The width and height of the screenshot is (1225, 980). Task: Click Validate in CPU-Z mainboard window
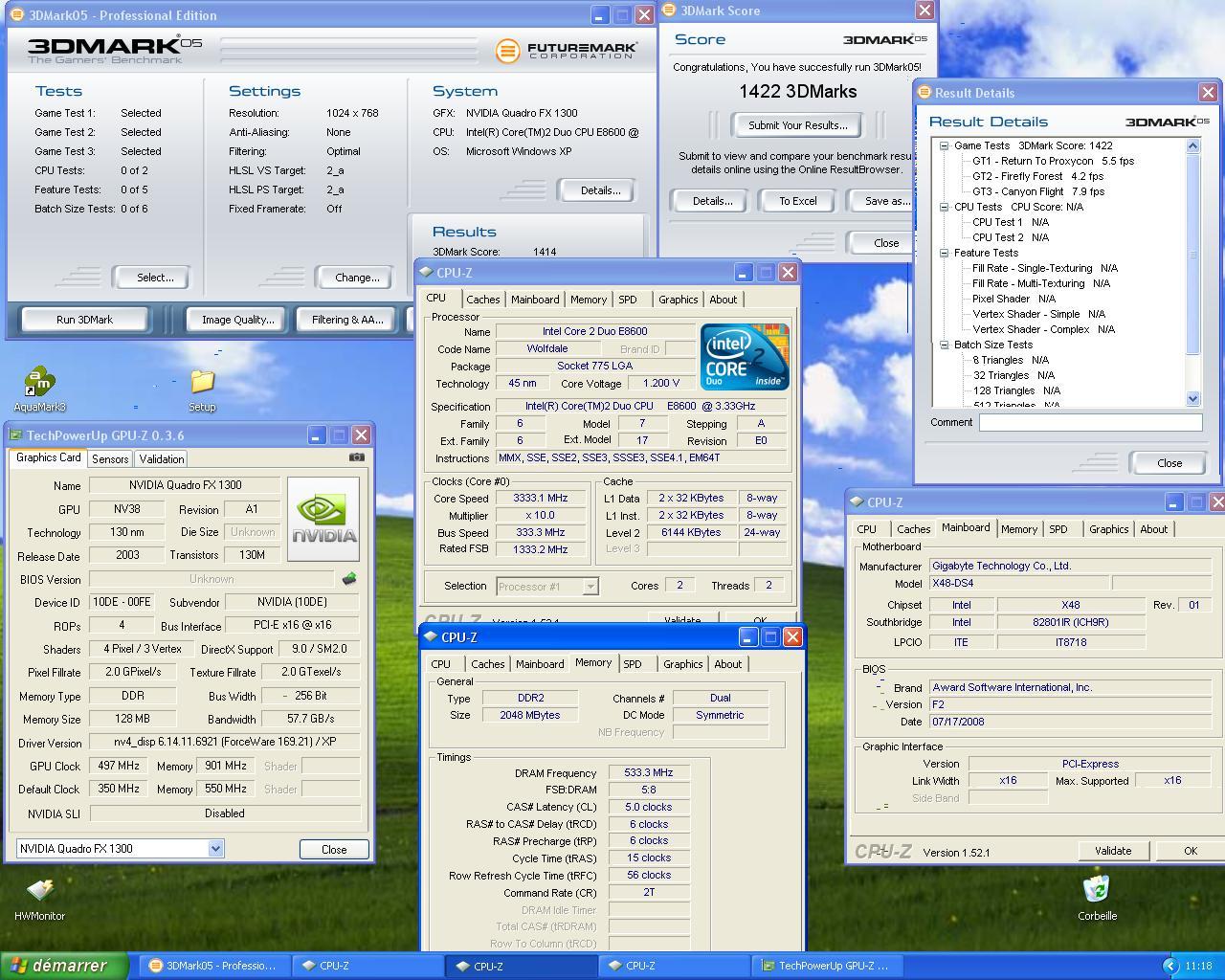[x=1113, y=851]
